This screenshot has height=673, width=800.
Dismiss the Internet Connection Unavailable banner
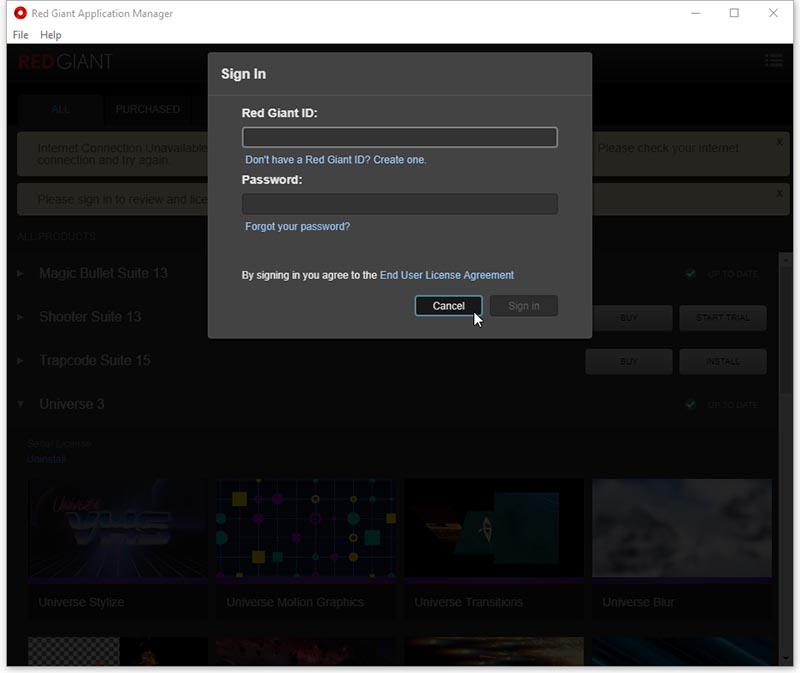coord(779,142)
